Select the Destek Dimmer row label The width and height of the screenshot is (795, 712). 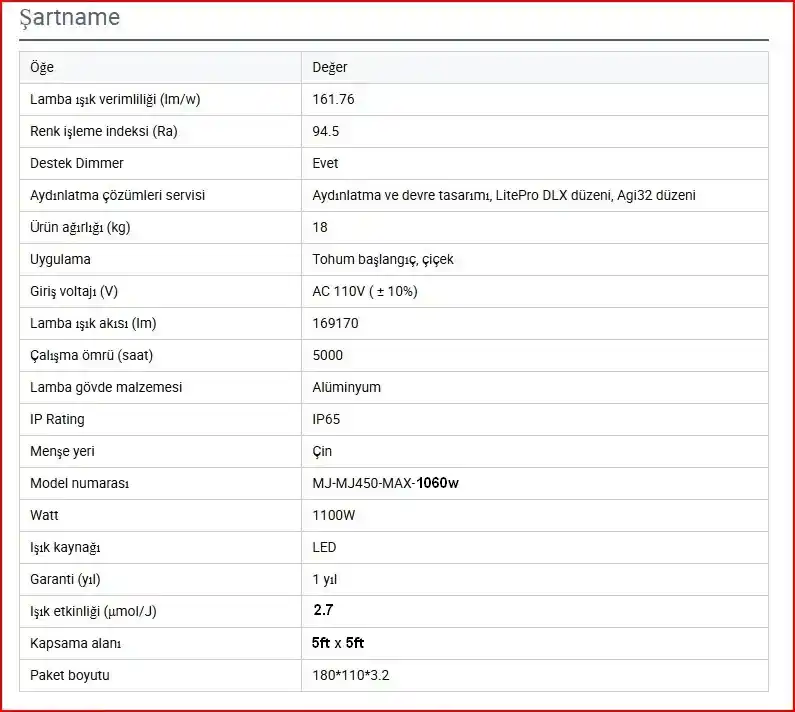coord(77,163)
